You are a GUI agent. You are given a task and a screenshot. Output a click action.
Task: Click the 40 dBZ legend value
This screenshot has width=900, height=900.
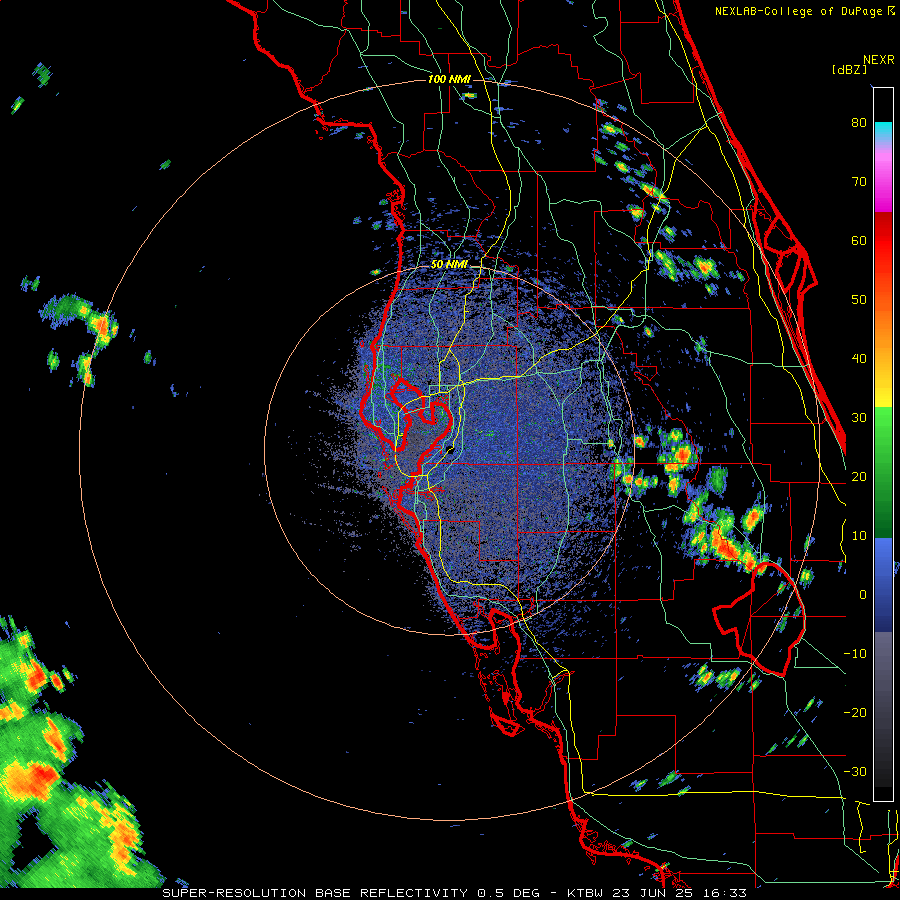[859, 359]
